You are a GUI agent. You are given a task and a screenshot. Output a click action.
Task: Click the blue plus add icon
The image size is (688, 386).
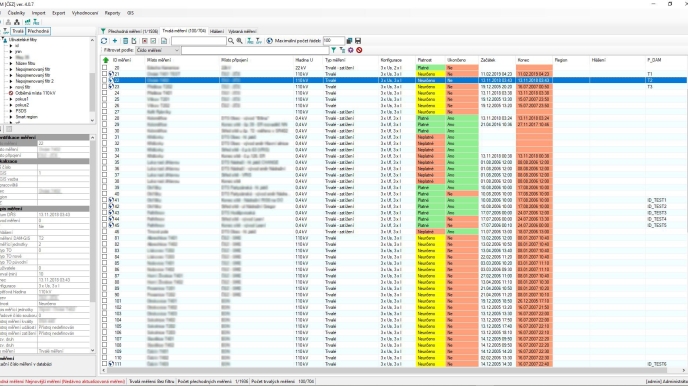pos(115,41)
